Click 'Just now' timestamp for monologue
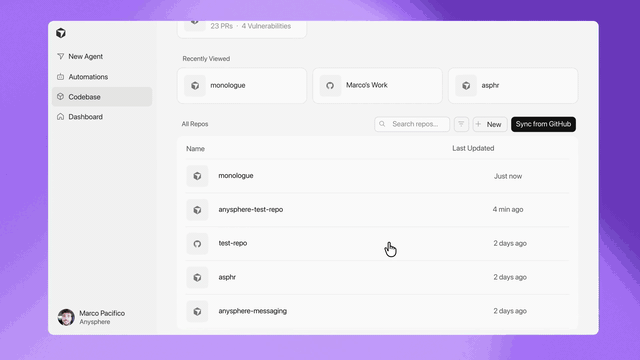This screenshot has width=640, height=360. [508, 176]
